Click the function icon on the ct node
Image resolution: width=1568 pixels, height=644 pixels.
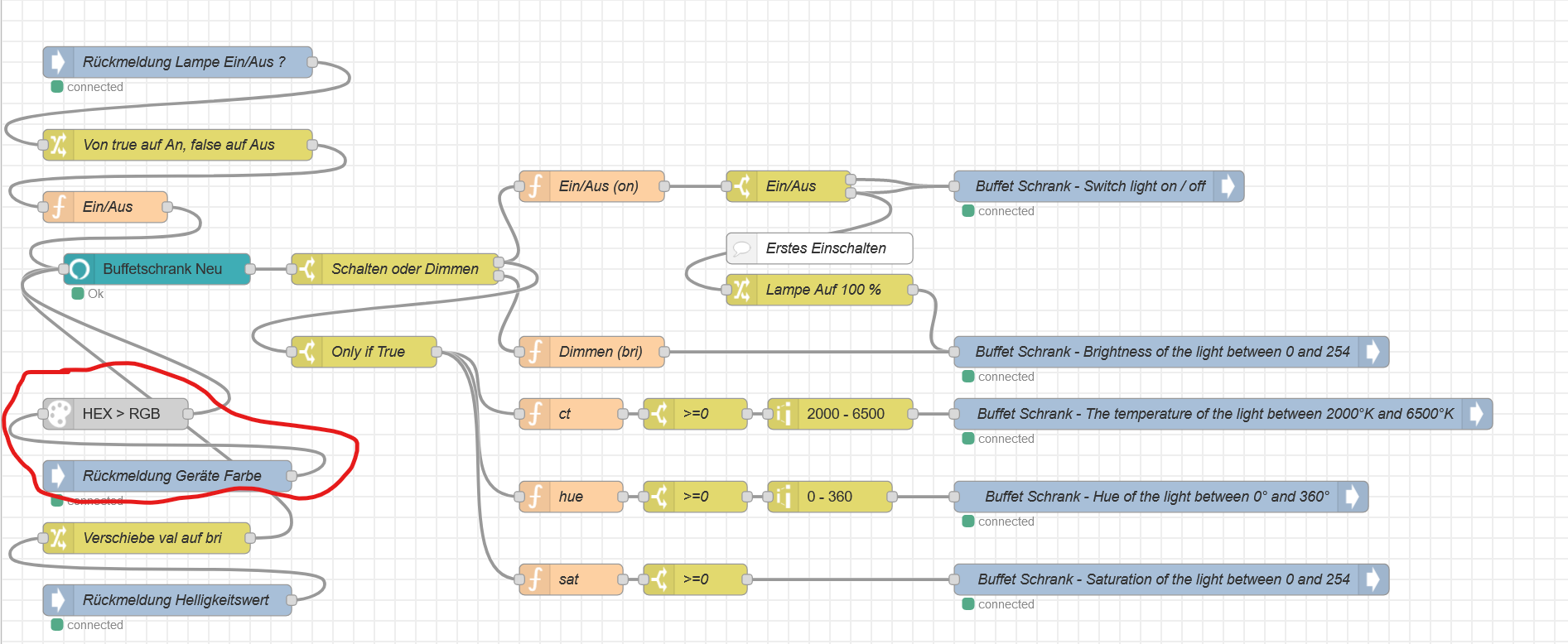tap(535, 414)
